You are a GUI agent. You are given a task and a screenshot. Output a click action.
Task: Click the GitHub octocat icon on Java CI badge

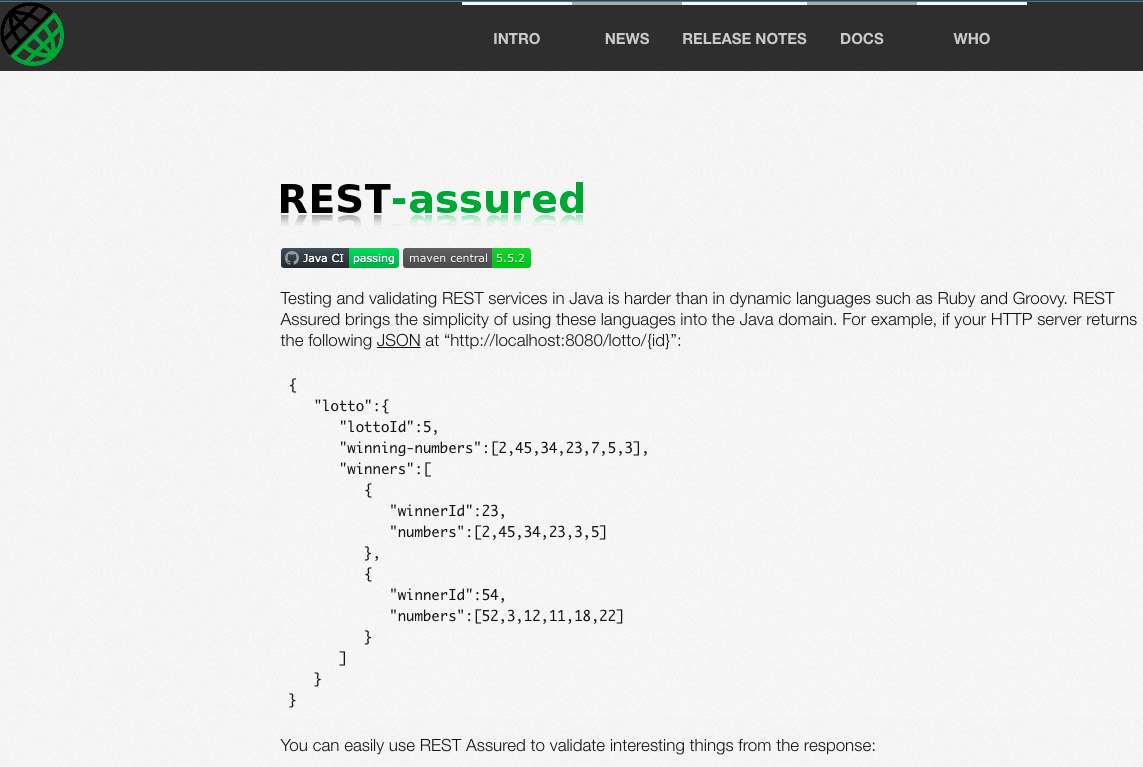pos(290,257)
